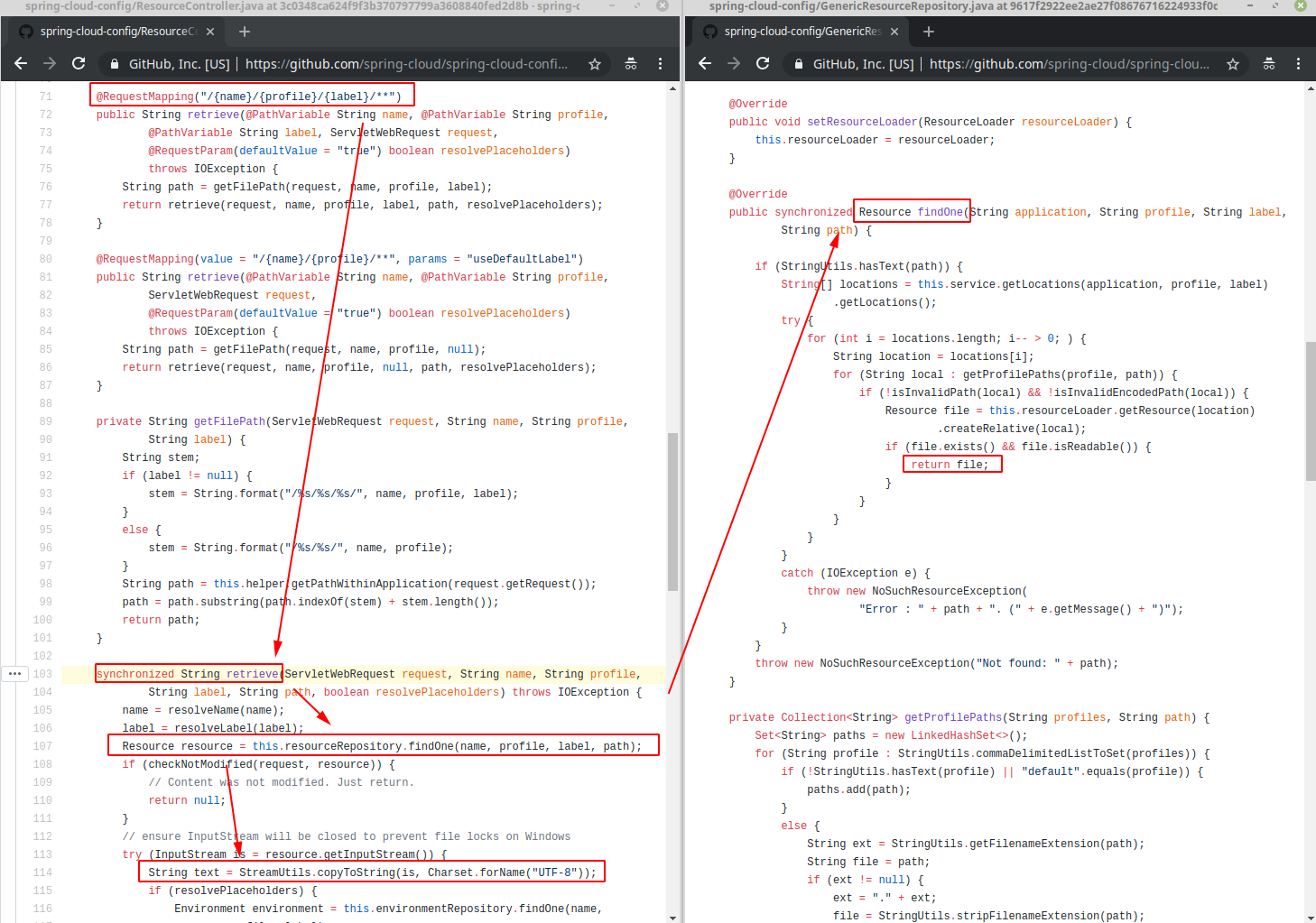
Task: Click line number 71 in the gutter
Action: point(46,97)
